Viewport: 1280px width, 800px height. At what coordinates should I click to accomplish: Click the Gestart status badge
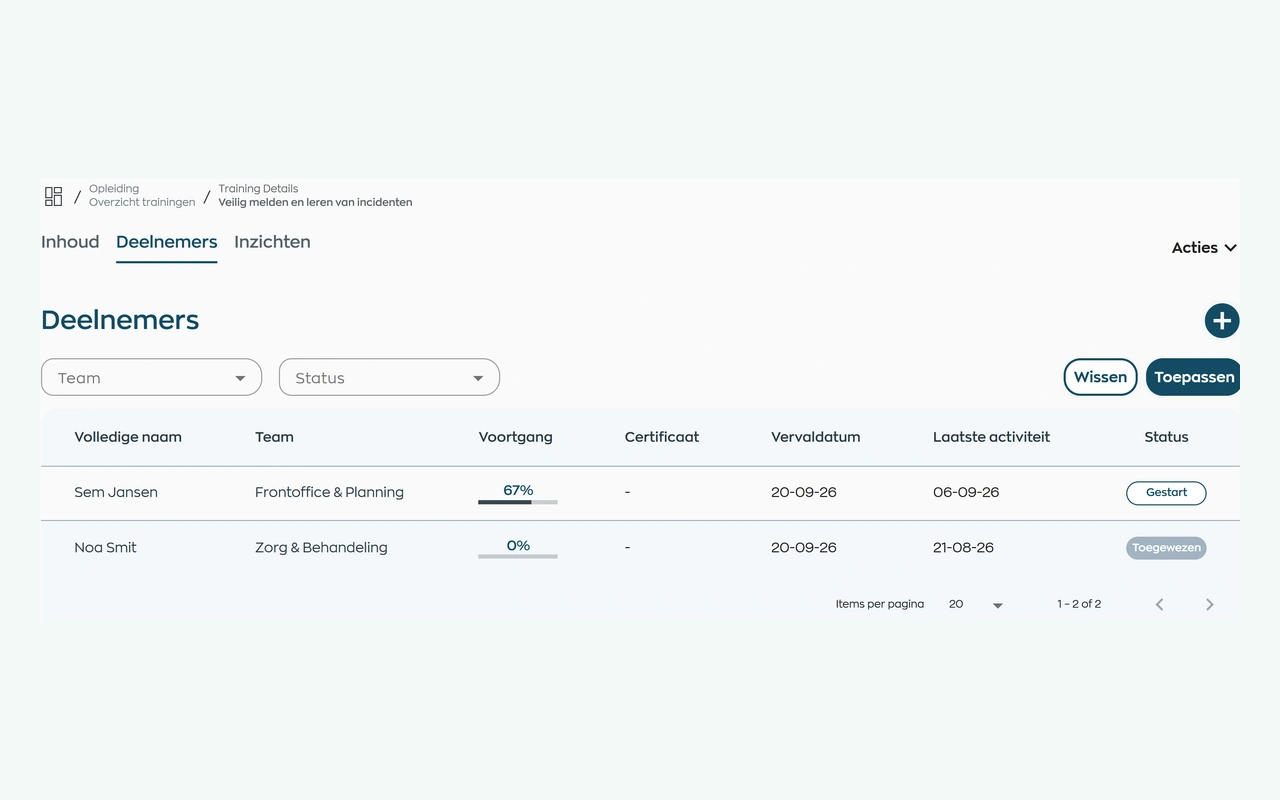(1166, 493)
